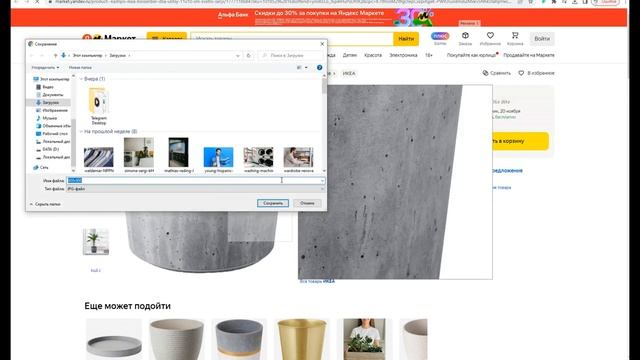Open the Telegram Desktop folder
This screenshot has height=360, width=640.
click(x=98, y=106)
